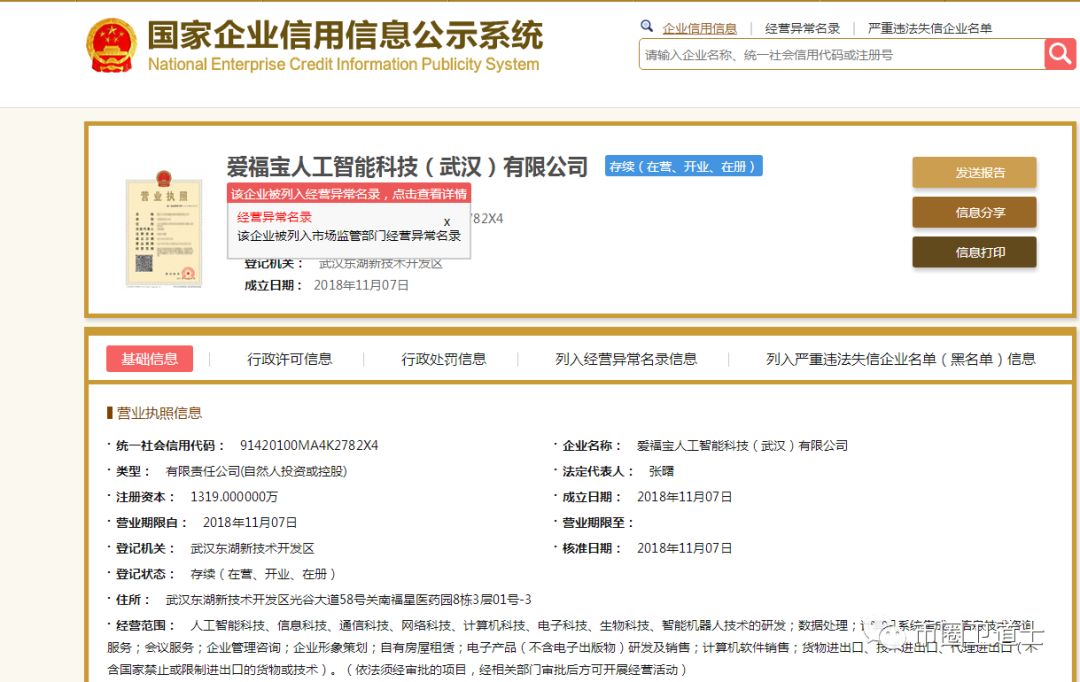Click the red abnormal operation warning banner

349,194
